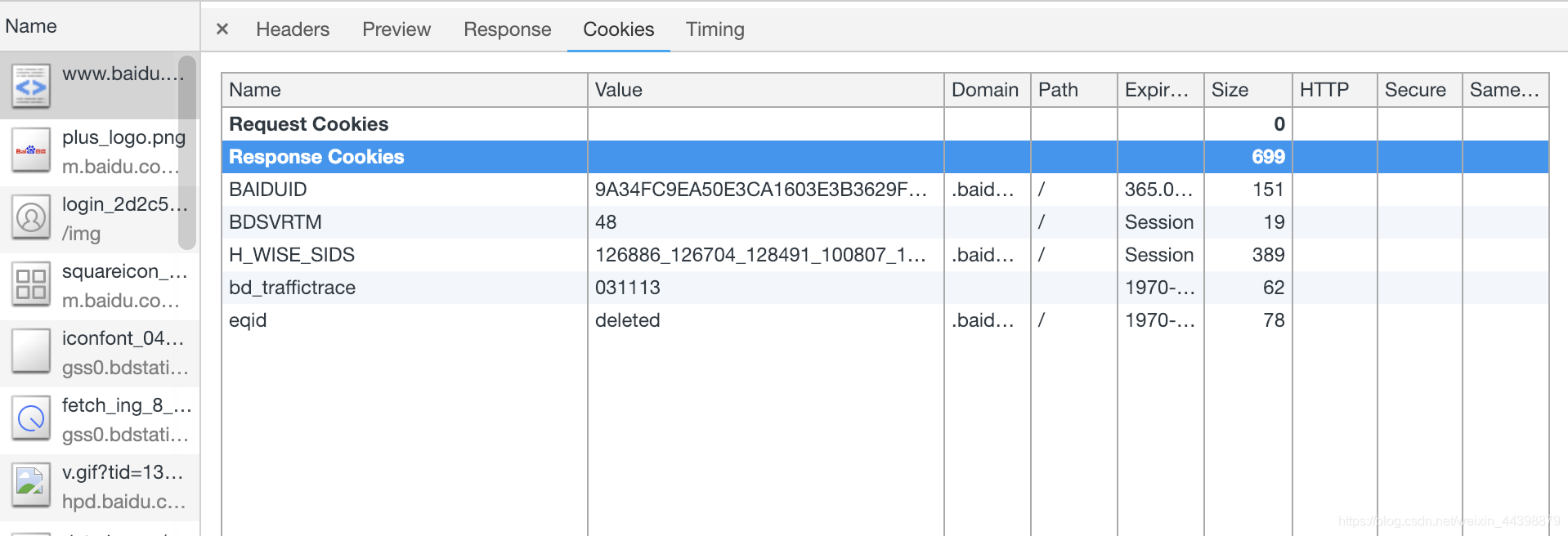Click the bd_traffictrace size 62
This screenshot has width=1568, height=536.
[x=1274, y=288]
